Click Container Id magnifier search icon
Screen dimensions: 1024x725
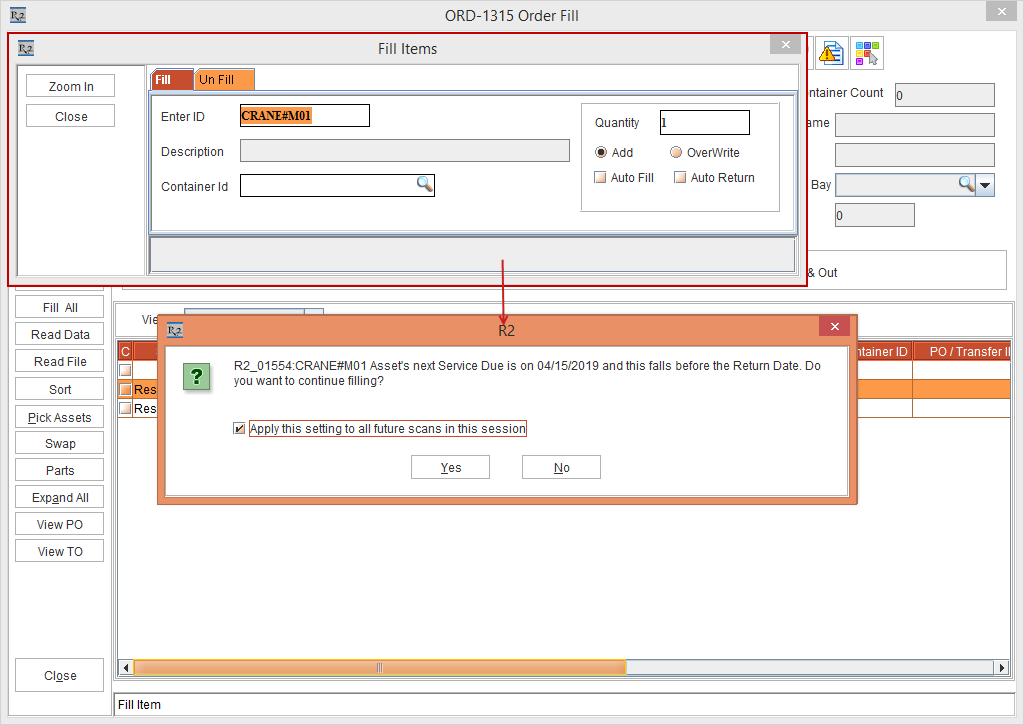click(424, 184)
